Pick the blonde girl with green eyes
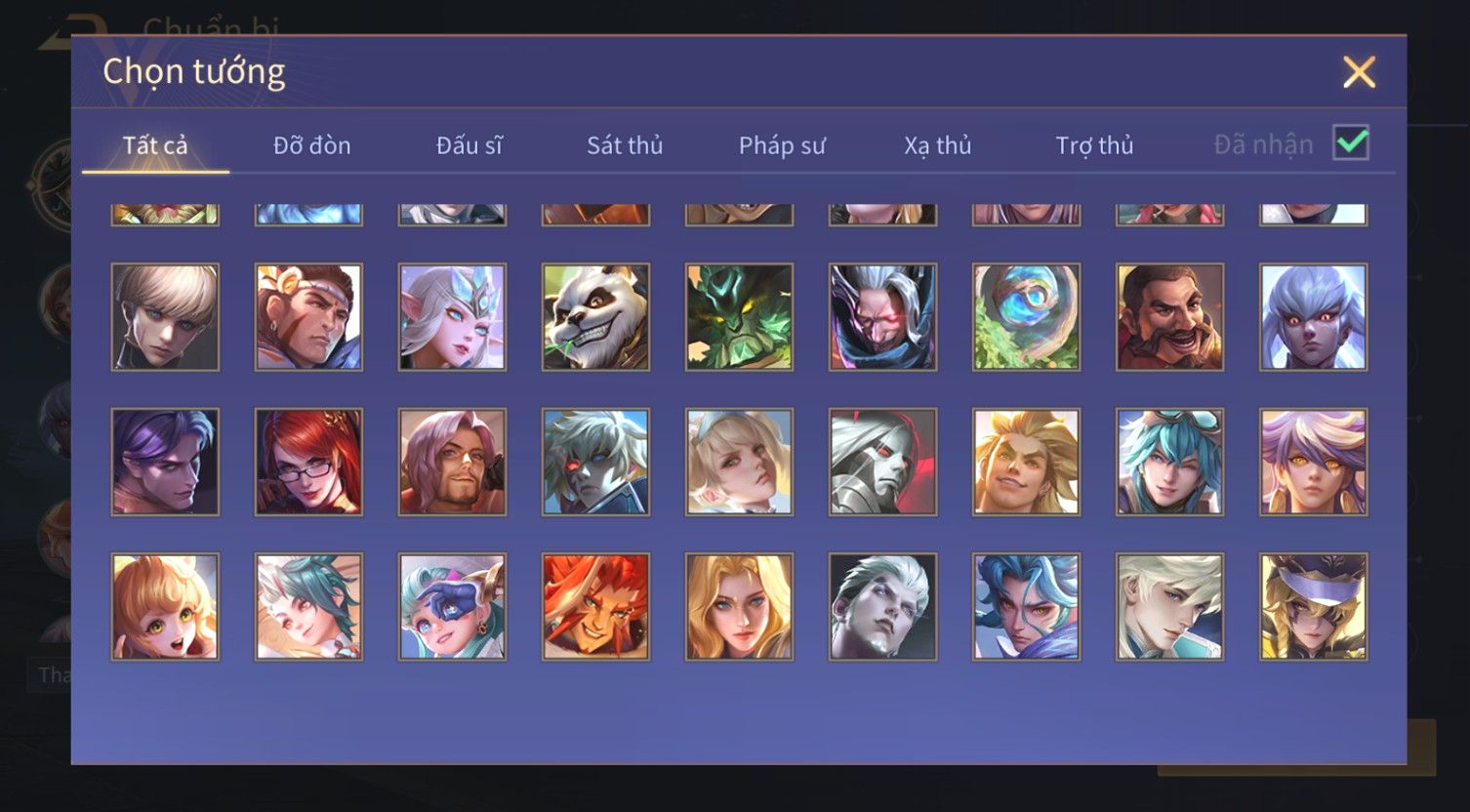This screenshot has width=1470, height=812. click(165, 606)
